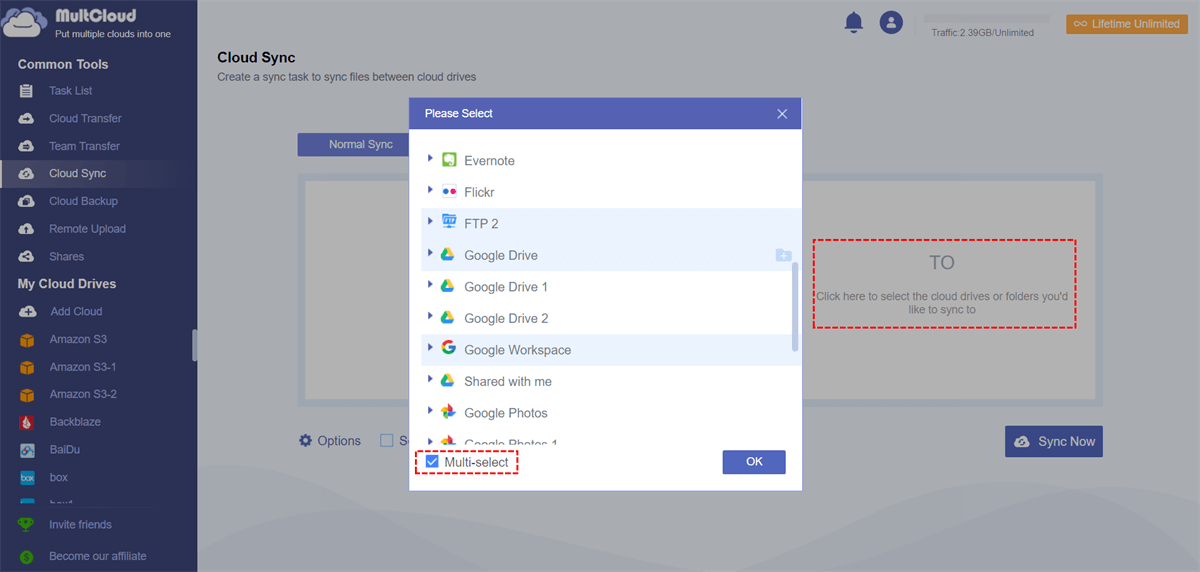Click the Google Photos pinwheel icon
The width and height of the screenshot is (1200, 572).
449,412
